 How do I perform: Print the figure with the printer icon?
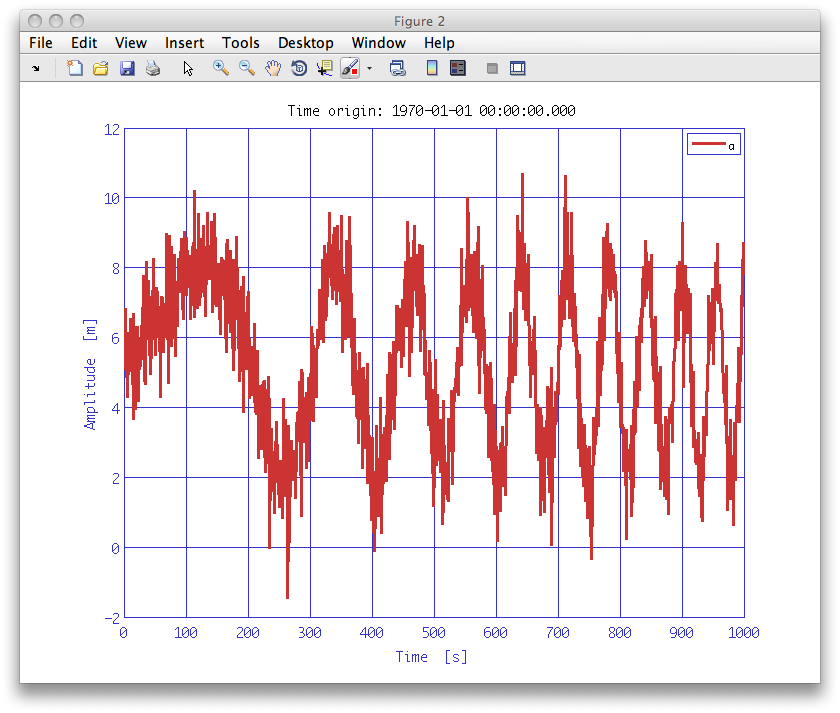153,68
